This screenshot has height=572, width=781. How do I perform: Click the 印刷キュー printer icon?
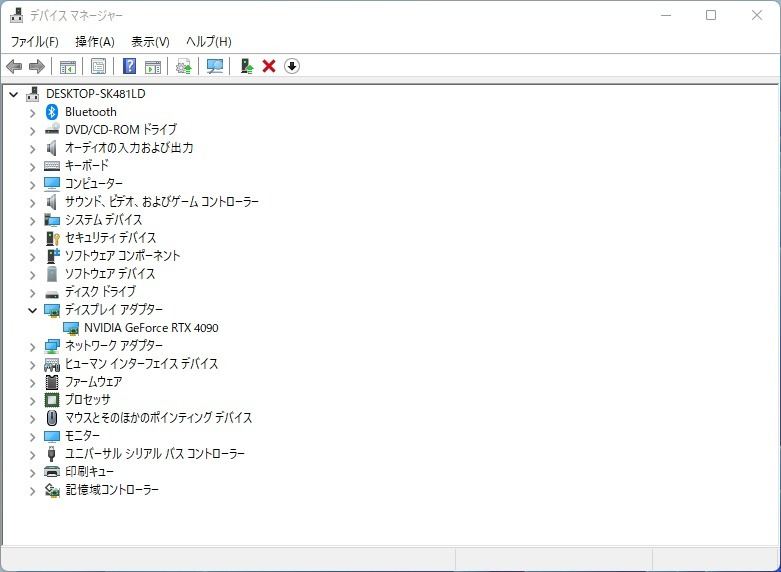pos(52,471)
